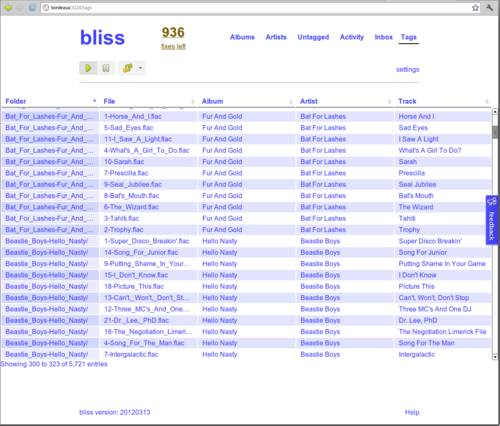Sort by Track column header
Image resolution: width=500 pixels, height=426 pixels.
(x=443, y=101)
